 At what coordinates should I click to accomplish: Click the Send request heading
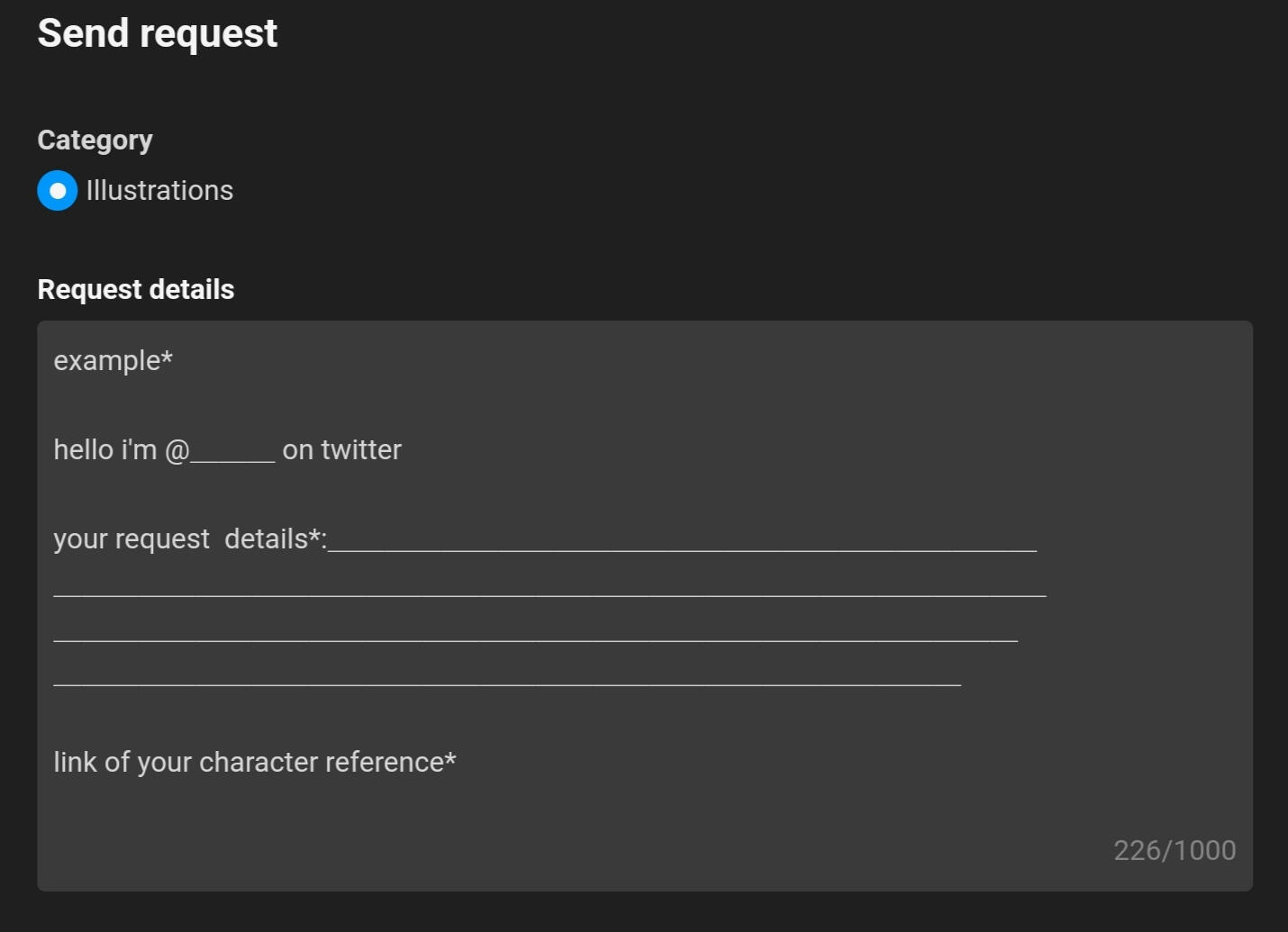(158, 33)
